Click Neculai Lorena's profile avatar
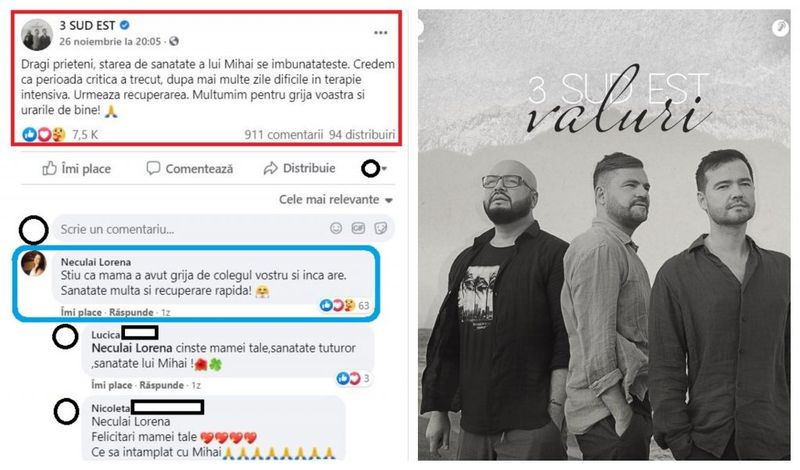 click(34, 264)
